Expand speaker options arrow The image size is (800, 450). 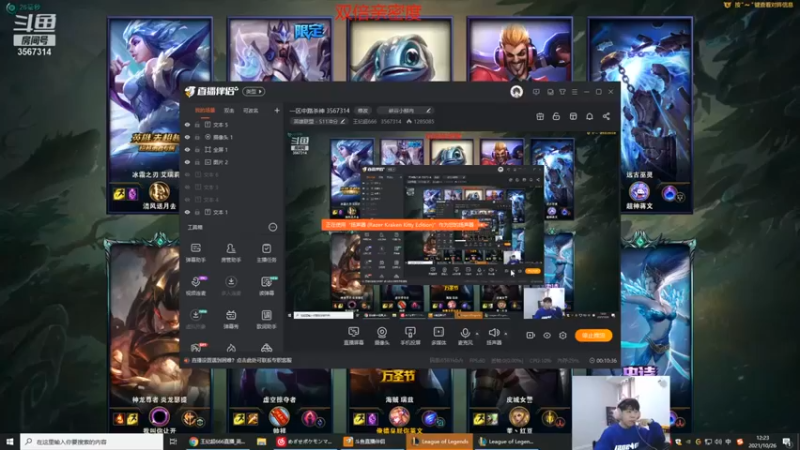(506, 334)
